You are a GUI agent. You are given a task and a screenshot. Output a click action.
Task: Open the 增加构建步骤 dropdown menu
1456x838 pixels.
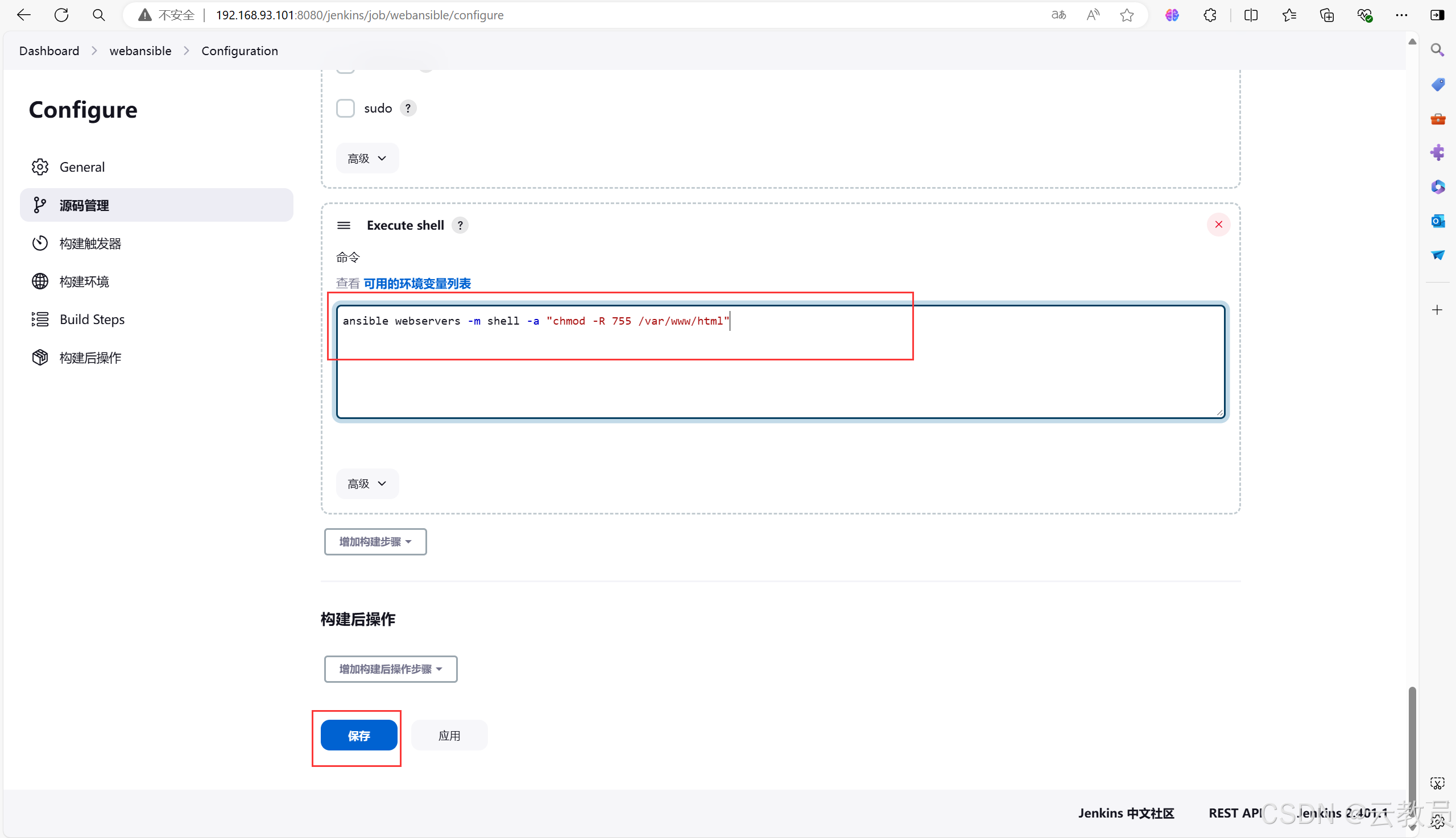pyautogui.click(x=375, y=541)
